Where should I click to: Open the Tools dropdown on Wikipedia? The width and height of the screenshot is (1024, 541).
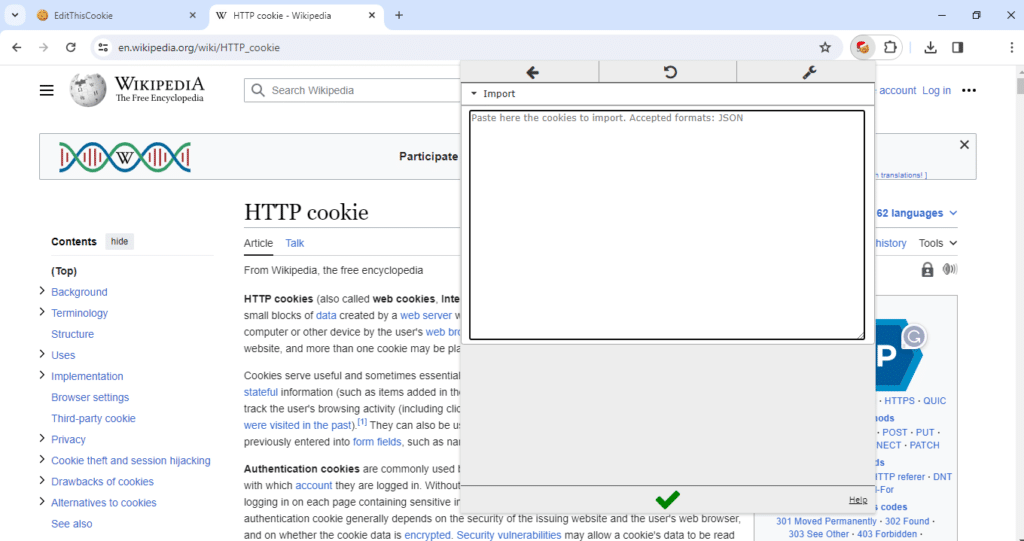coord(937,243)
